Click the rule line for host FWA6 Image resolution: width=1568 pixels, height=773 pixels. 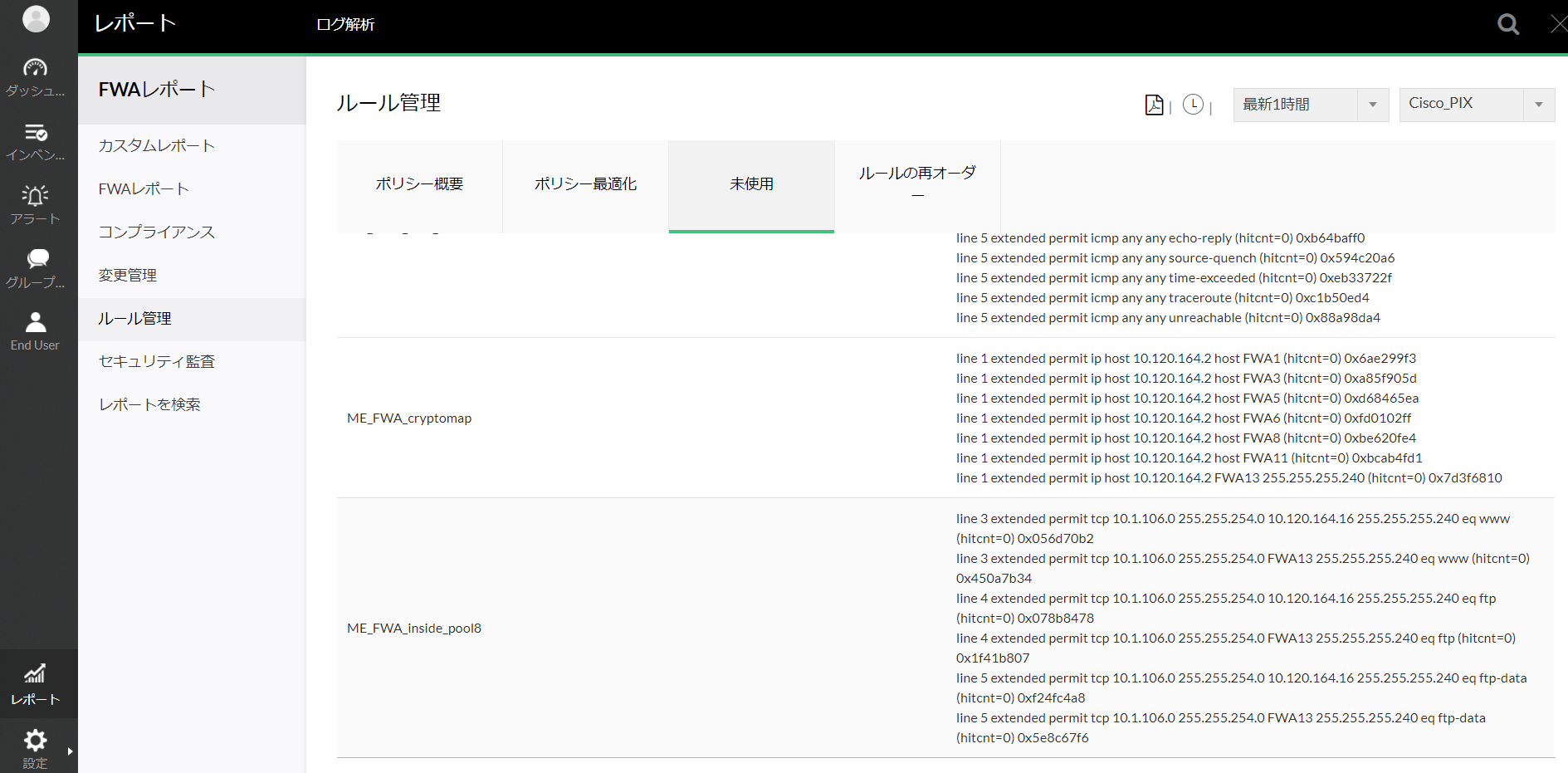click(1184, 418)
